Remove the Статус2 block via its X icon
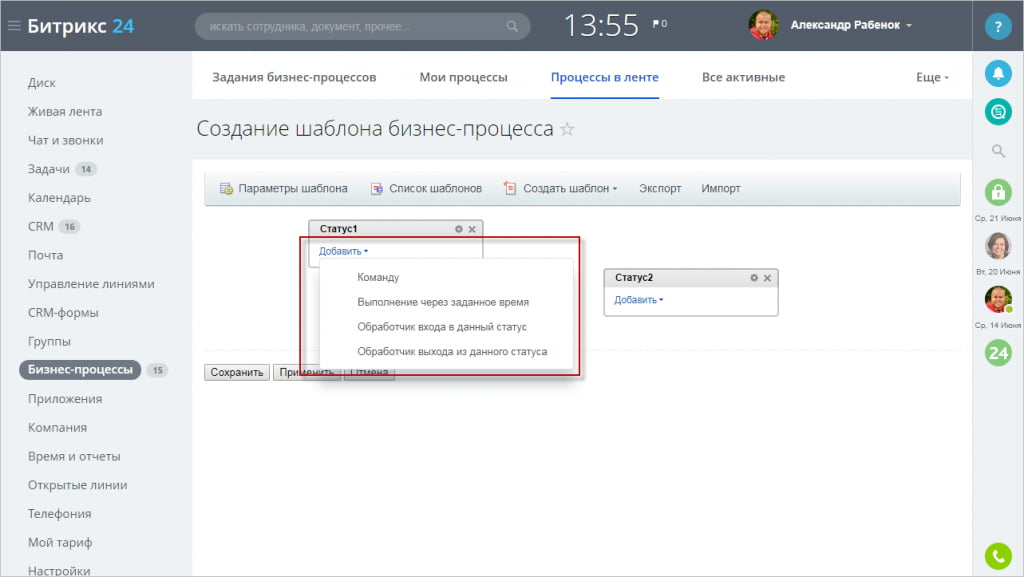Screen dimensions: 1024x577 [x=767, y=278]
